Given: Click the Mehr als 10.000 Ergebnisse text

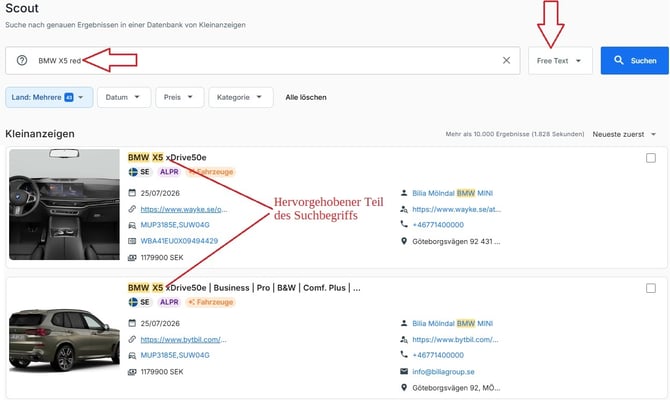Looking at the screenshot, I should pos(515,134).
